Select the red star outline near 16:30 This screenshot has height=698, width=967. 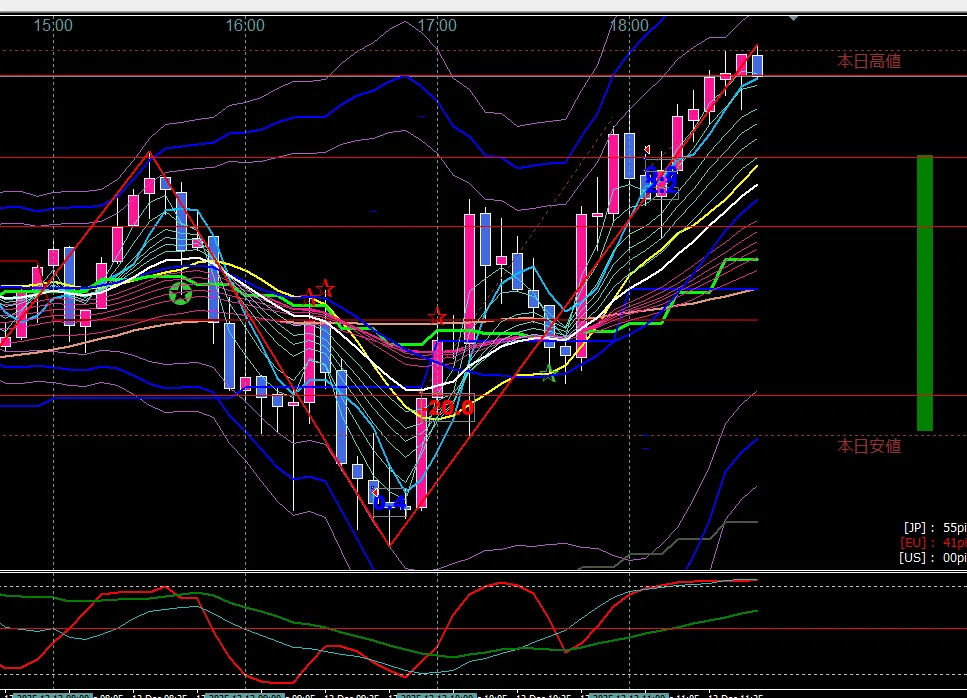point(325,290)
